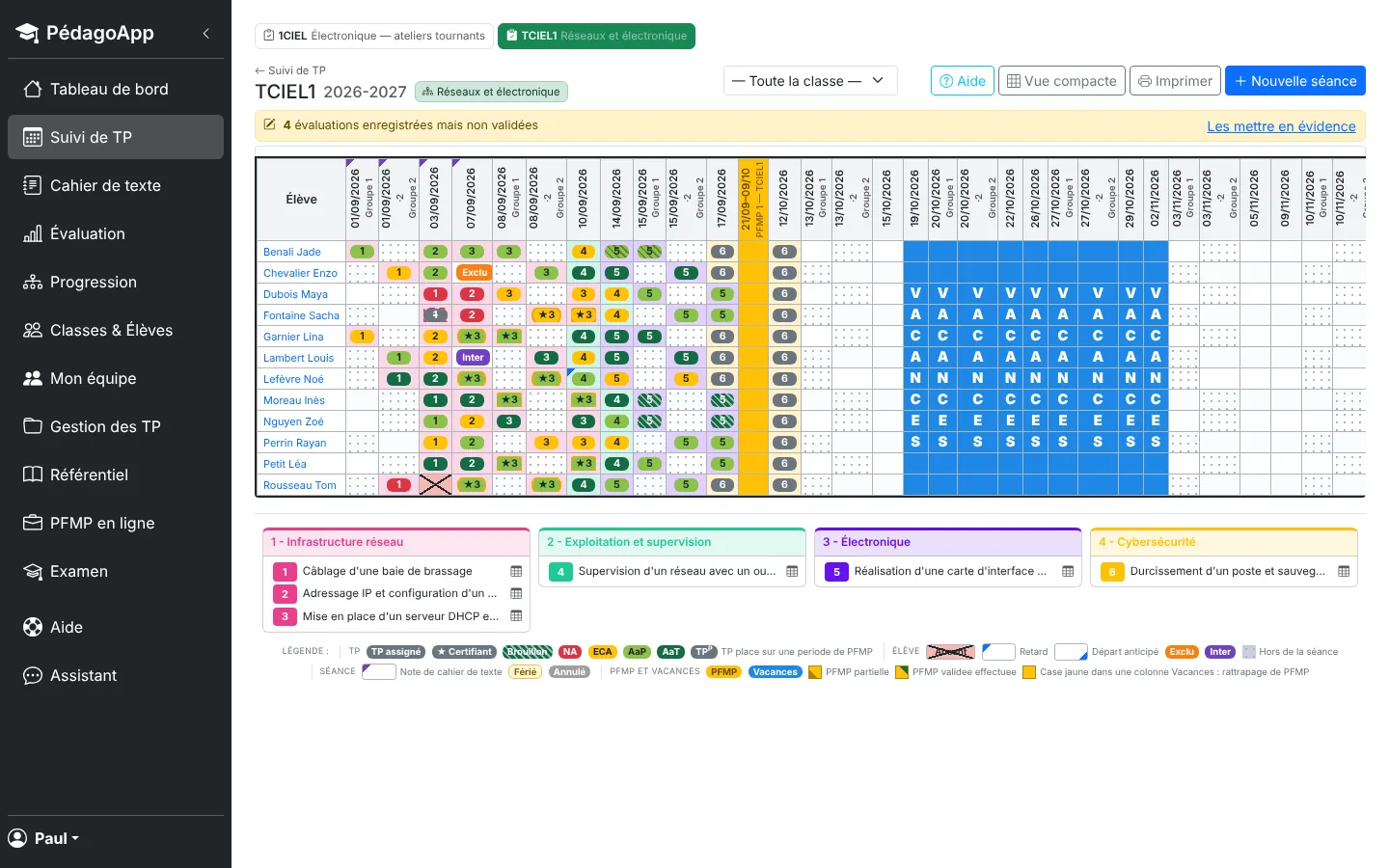Open grid icon for Durcissement d'un poste
Image resolution: width=1389 pixels, height=868 pixels.
point(1344,571)
